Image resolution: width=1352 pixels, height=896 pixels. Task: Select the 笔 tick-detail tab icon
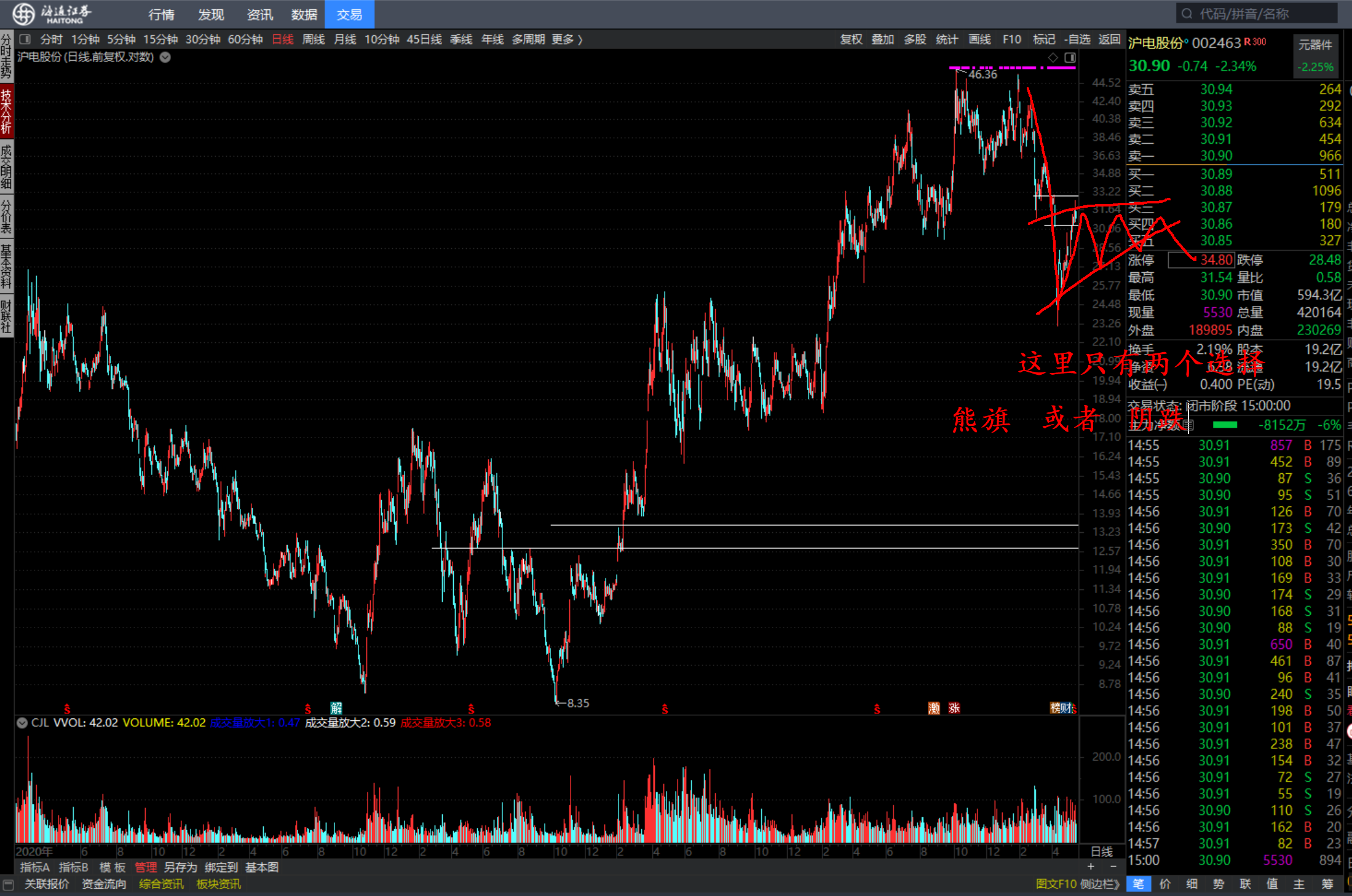(1138, 884)
